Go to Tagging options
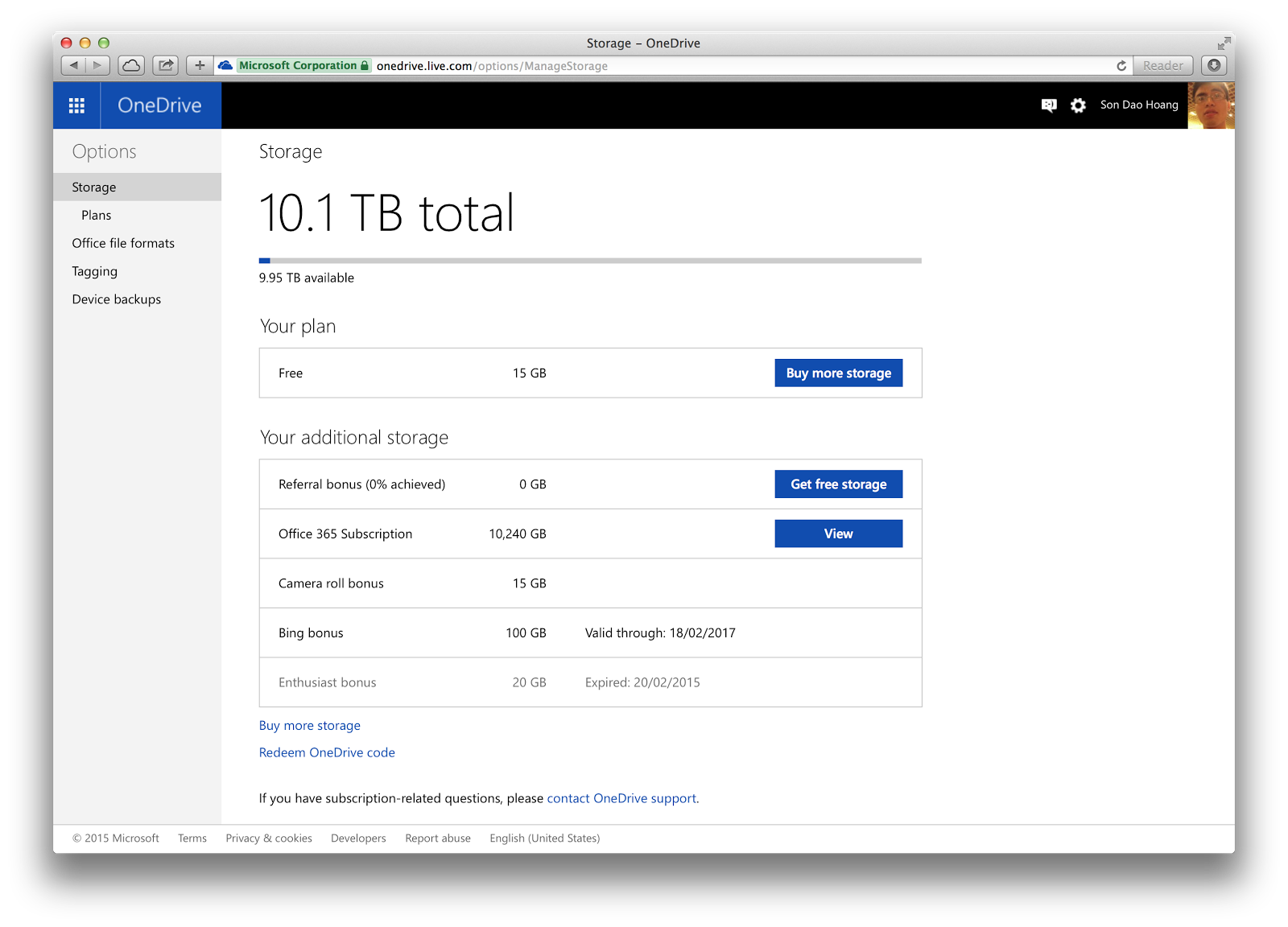The height and width of the screenshot is (927, 1288). (94, 271)
